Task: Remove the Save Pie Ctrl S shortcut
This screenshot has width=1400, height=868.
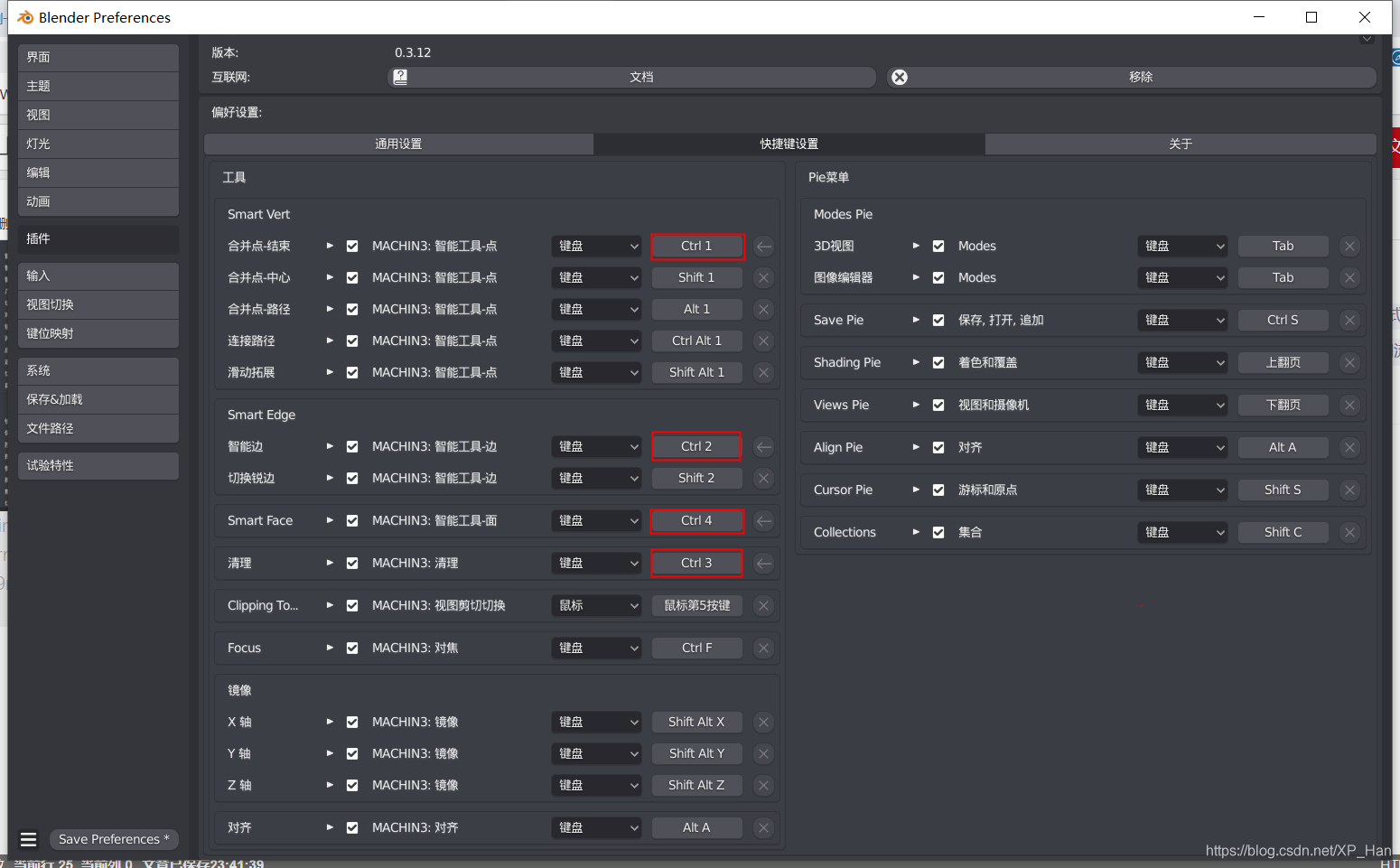Action: 1349,320
